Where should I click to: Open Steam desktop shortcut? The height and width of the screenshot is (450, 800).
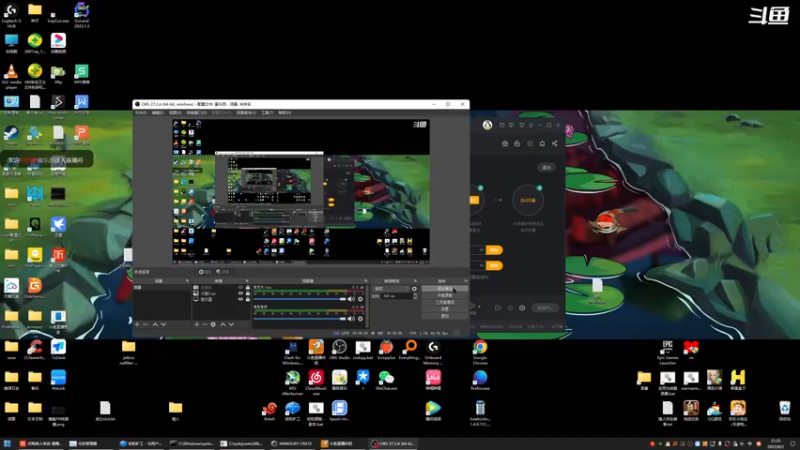[x=11, y=136]
